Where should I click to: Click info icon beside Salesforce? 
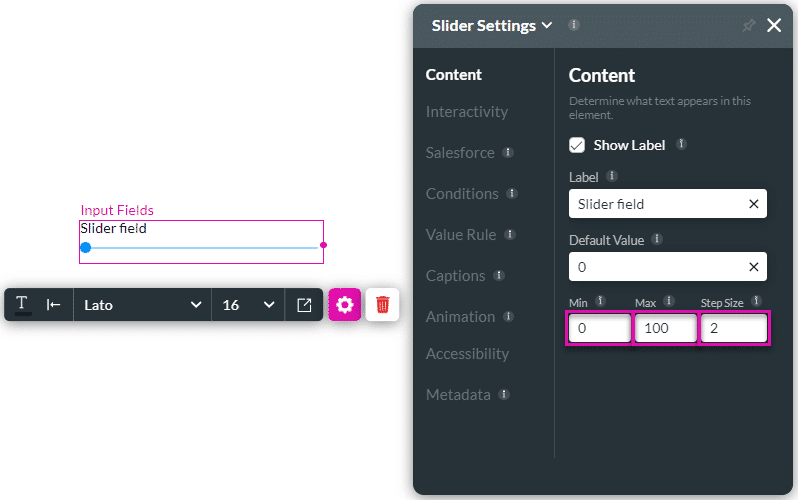click(x=508, y=153)
